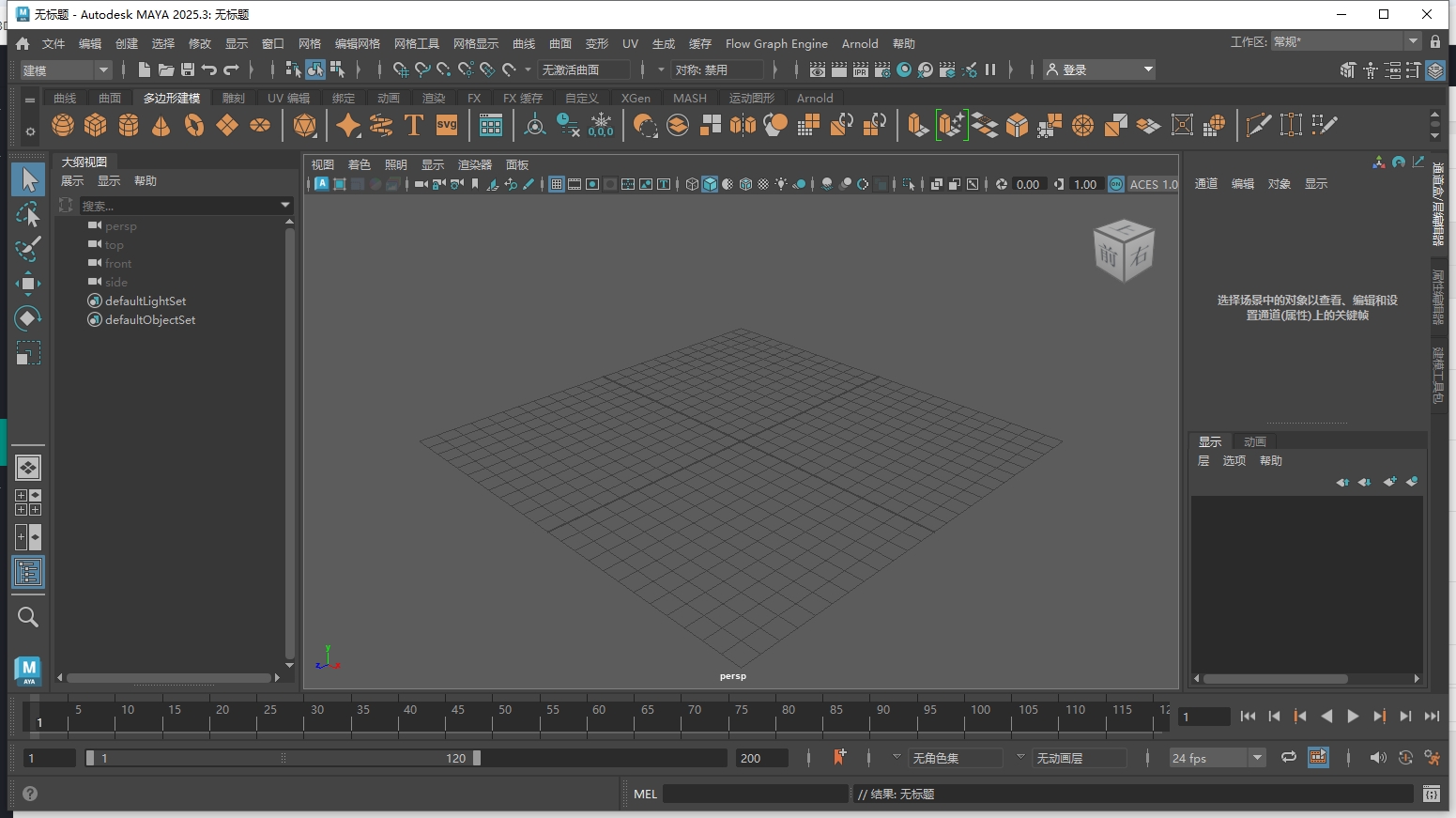Open the outliner search field dropdown
The height and width of the screenshot is (818, 1456).
pos(284,205)
